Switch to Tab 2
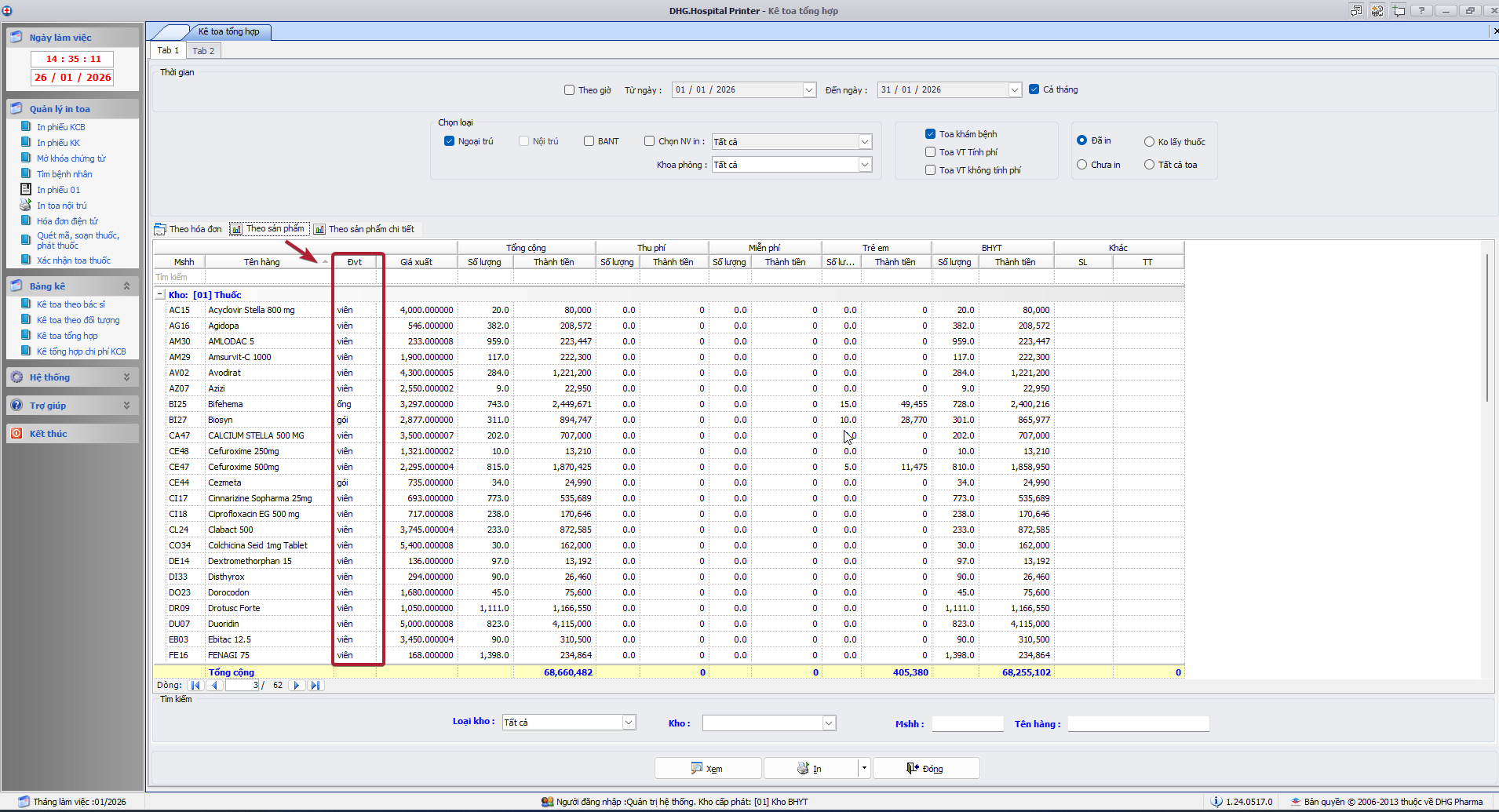1499x812 pixels. pyautogui.click(x=203, y=51)
